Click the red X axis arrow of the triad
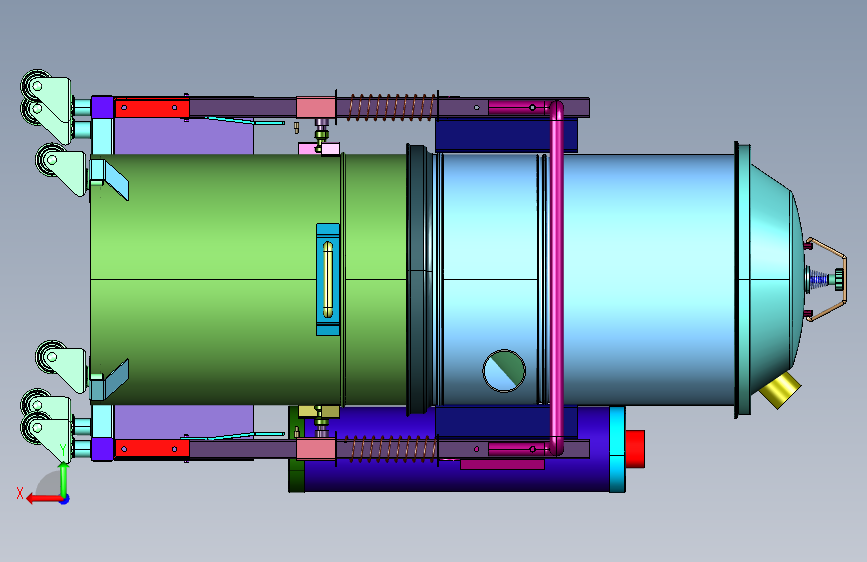Screen dimensions: 867x562 coord(44,499)
